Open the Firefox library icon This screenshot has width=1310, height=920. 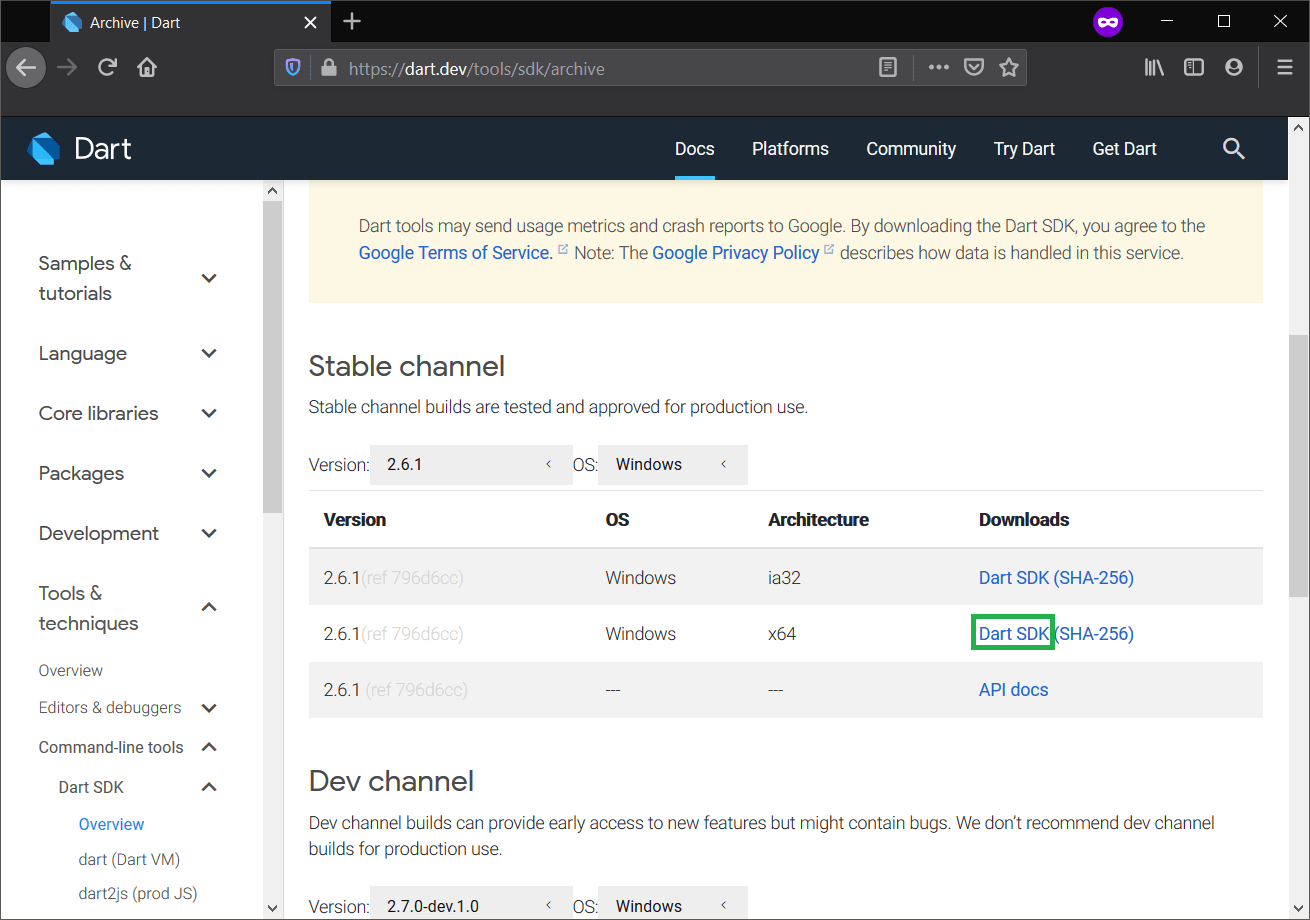(x=1153, y=67)
